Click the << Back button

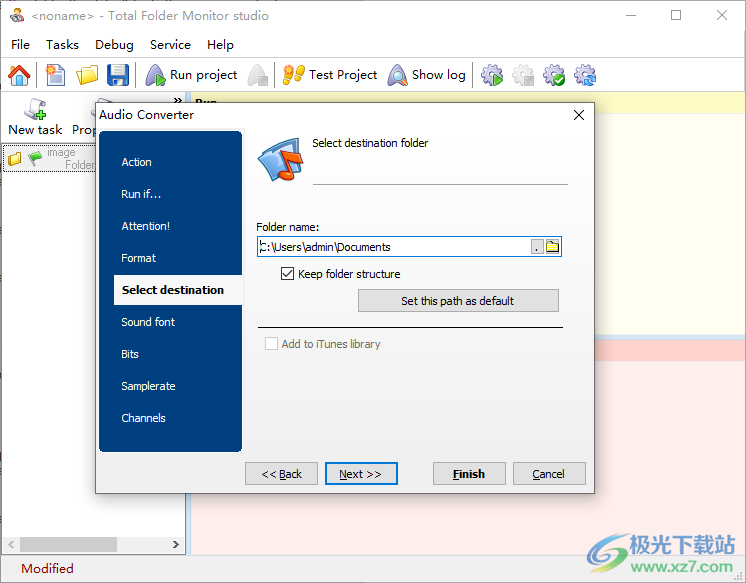pos(281,474)
